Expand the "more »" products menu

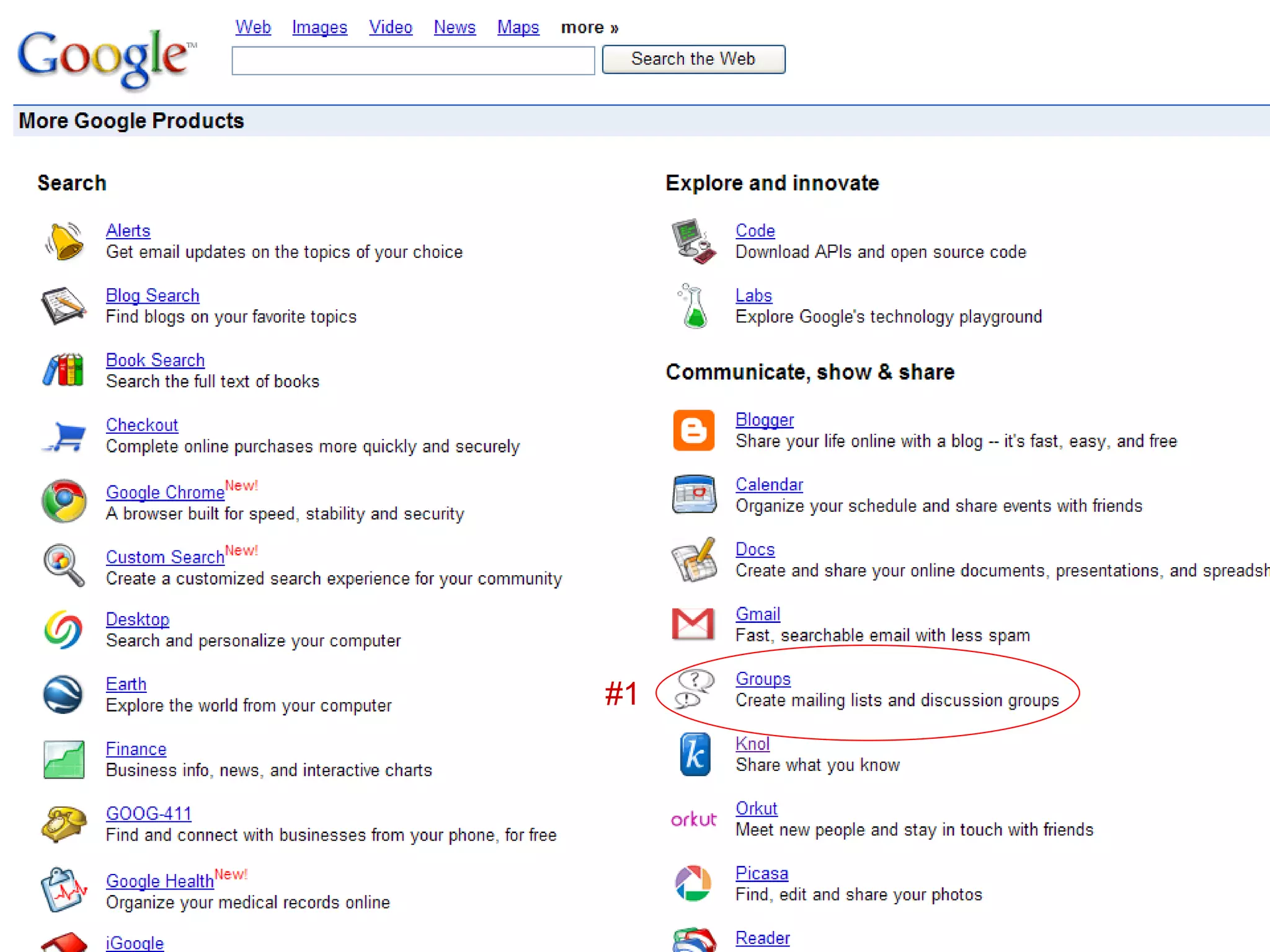pos(589,27)
